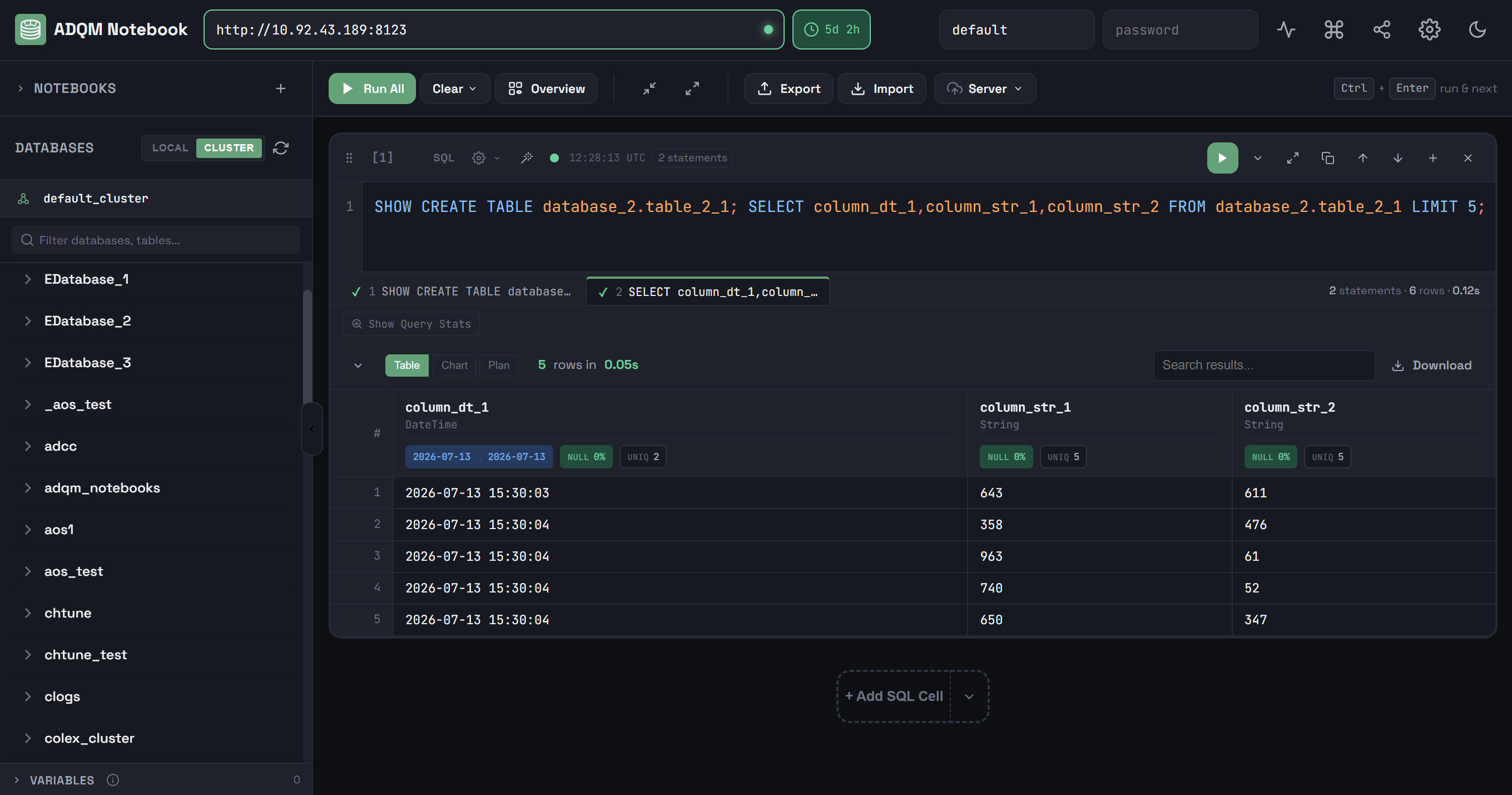Move cell down arrow
The image size is (1512, 795).
point(1397,158)
